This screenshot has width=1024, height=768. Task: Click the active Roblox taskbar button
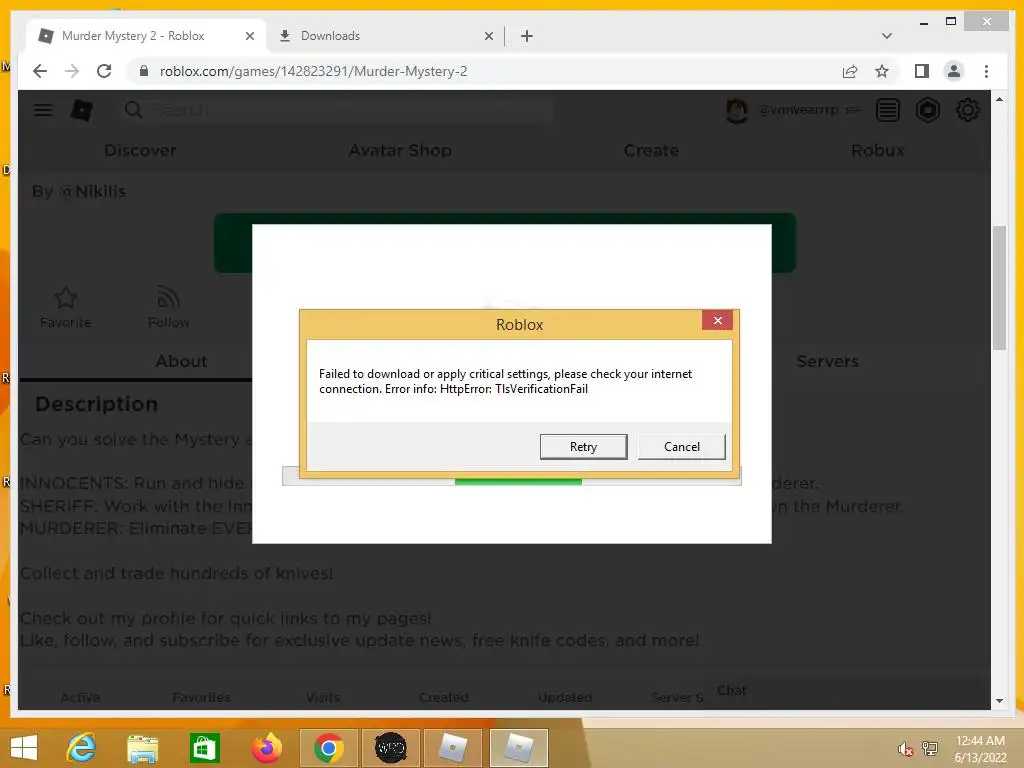518,748
